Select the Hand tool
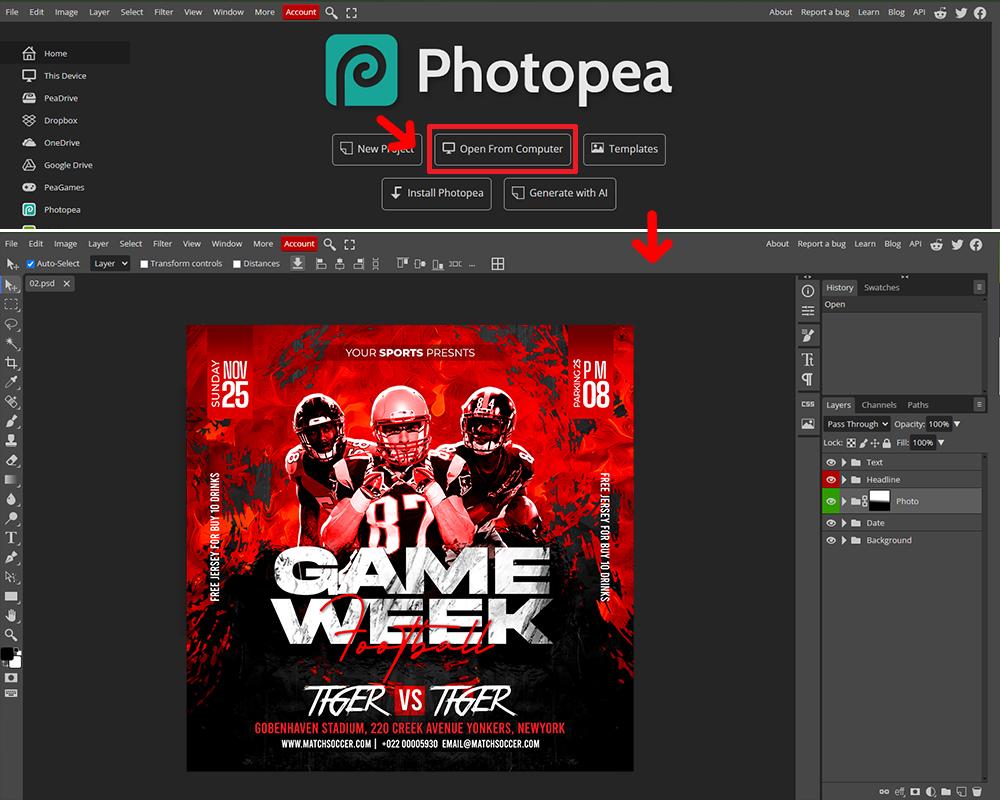The image size is (1000, 800). click(x=11, y=616)
